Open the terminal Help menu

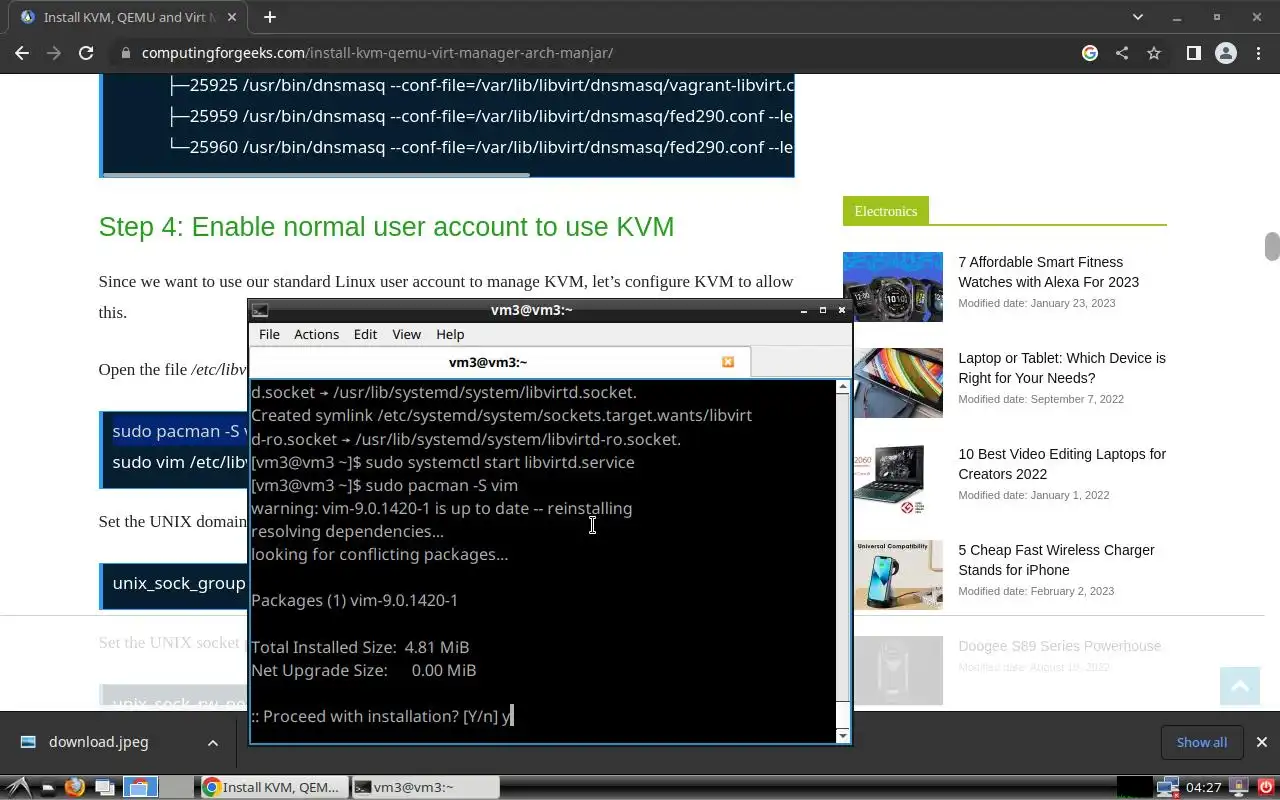pos(450,334)
